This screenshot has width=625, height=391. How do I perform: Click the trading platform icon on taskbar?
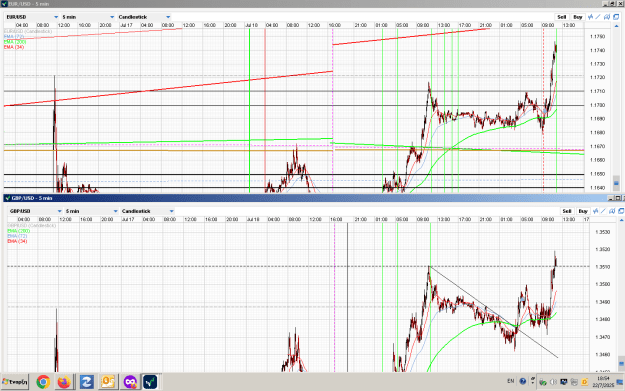point(150,382)
